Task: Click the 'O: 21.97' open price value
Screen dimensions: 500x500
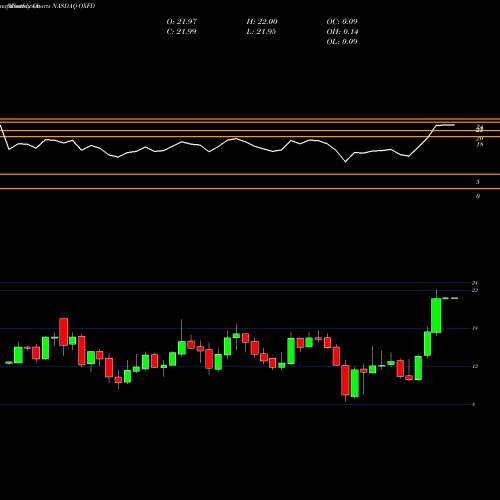Action: (182, 22)
